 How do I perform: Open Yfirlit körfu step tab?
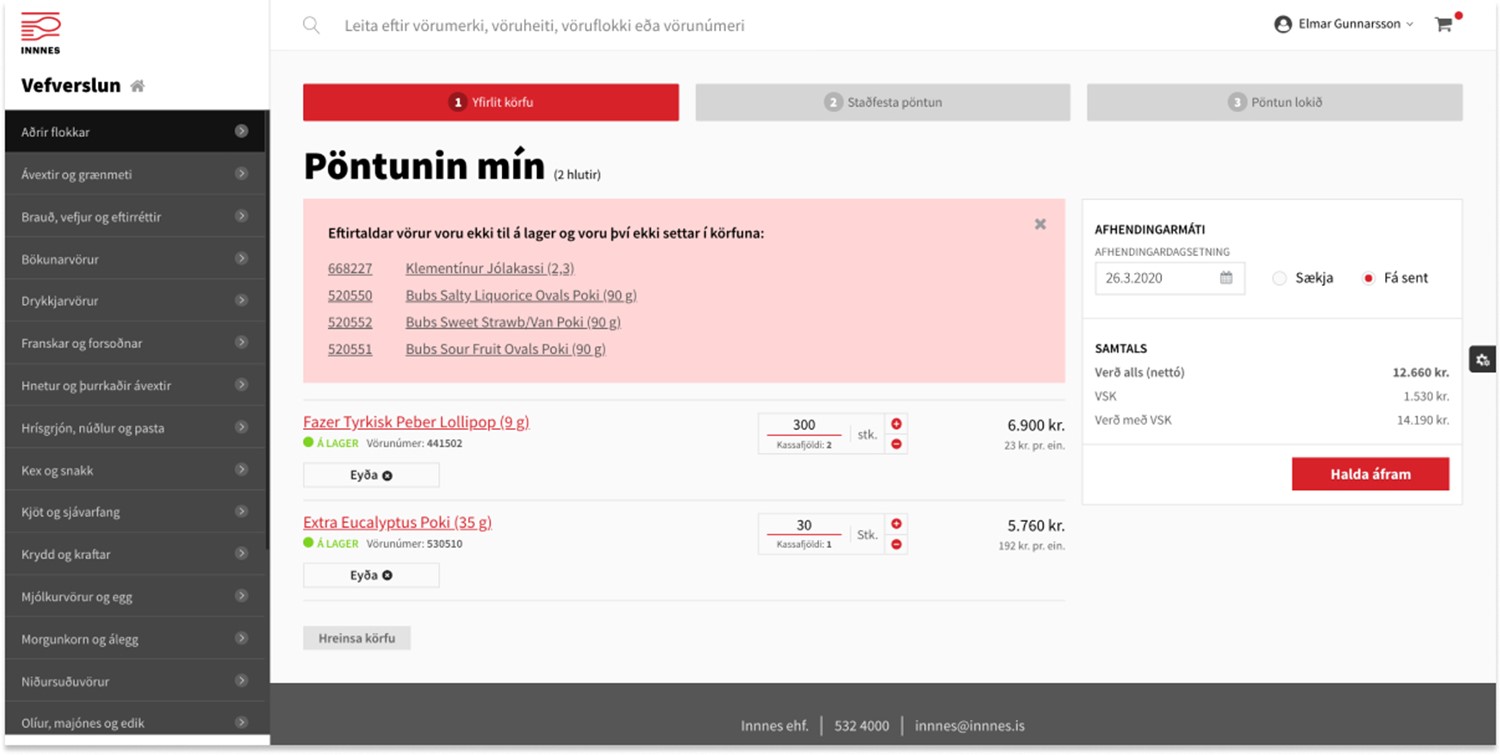pos(491,102)
